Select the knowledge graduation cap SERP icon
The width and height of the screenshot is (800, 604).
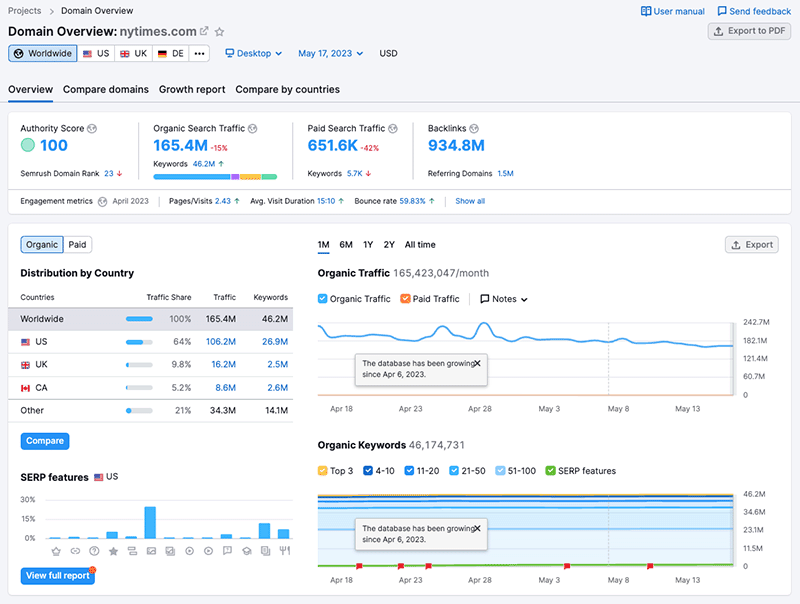coord(246,551)
